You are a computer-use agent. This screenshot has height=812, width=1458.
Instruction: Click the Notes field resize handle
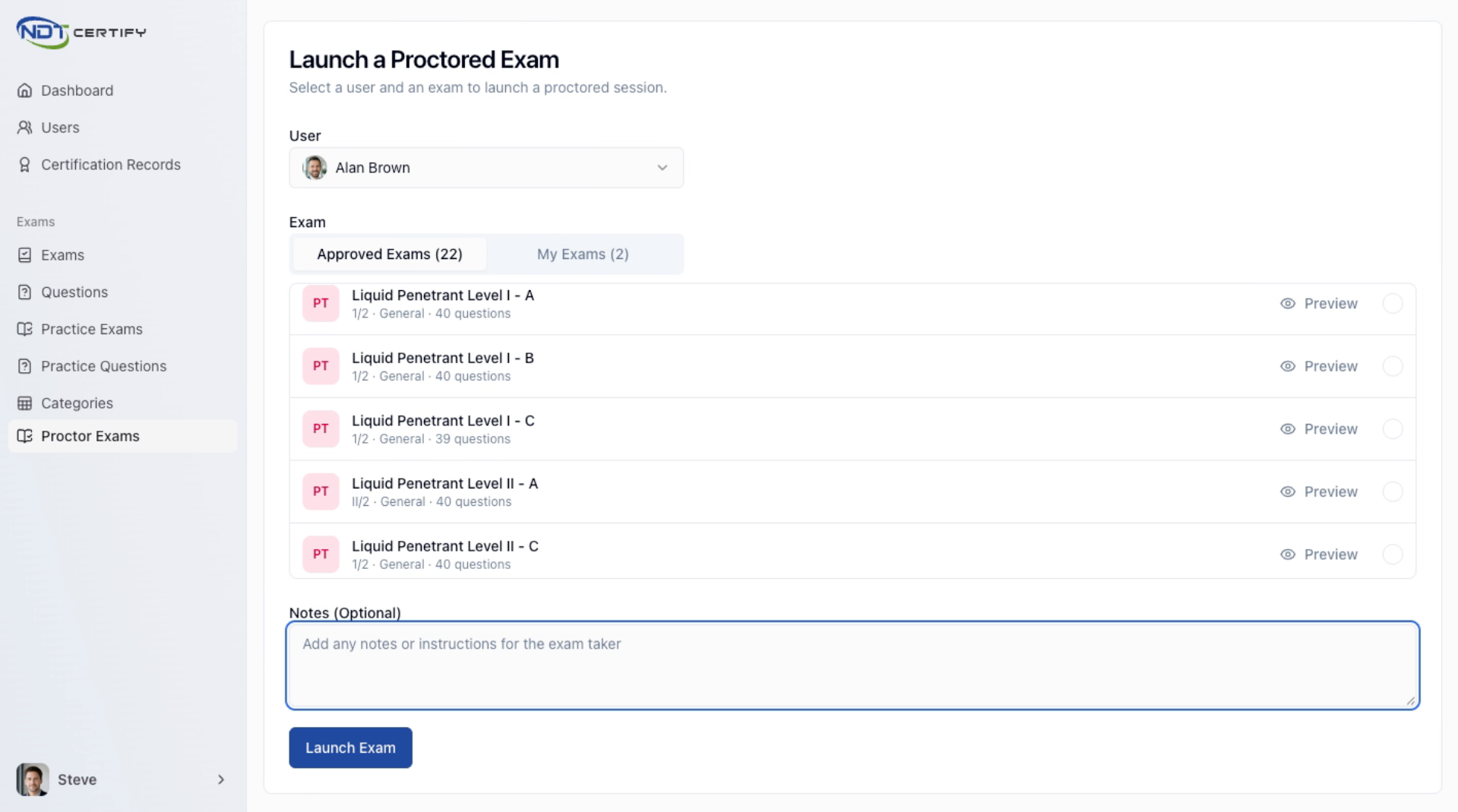1411,701
